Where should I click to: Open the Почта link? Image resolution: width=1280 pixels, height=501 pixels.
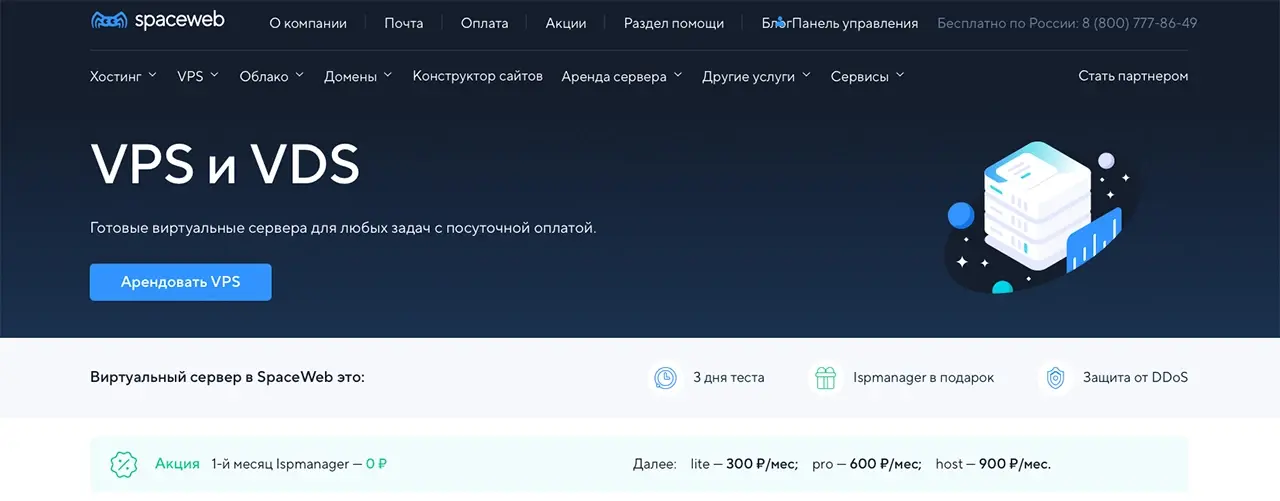pos(404,23)
